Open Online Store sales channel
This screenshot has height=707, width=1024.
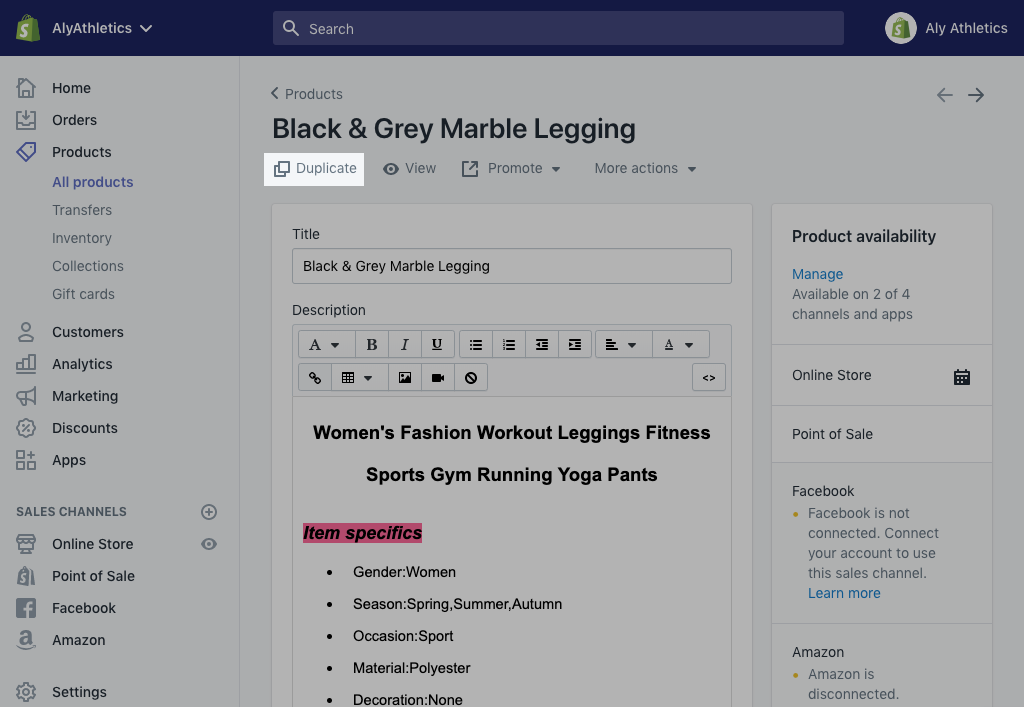click(x=93, y=544)
